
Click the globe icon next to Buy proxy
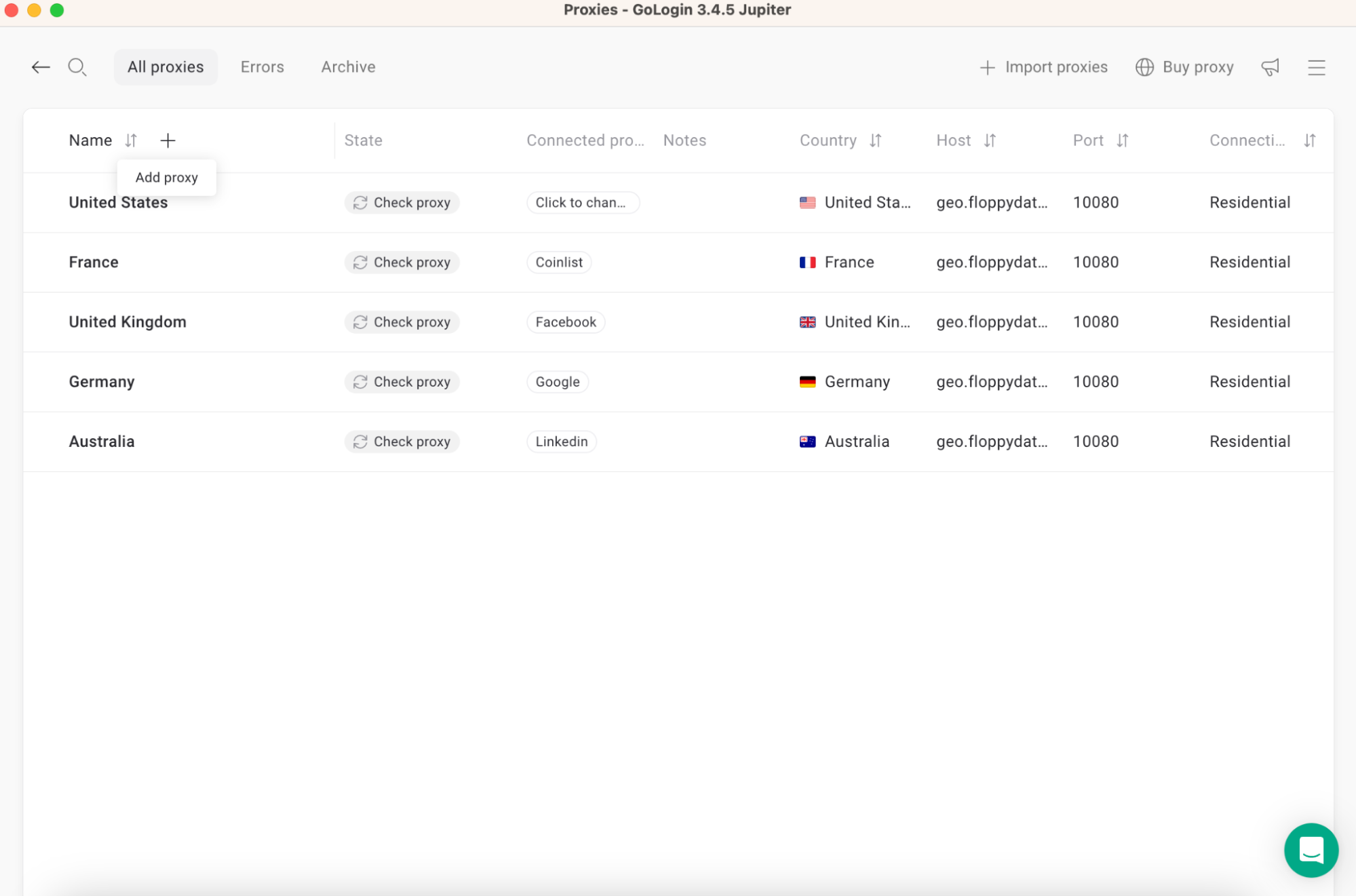point(1144,67)
